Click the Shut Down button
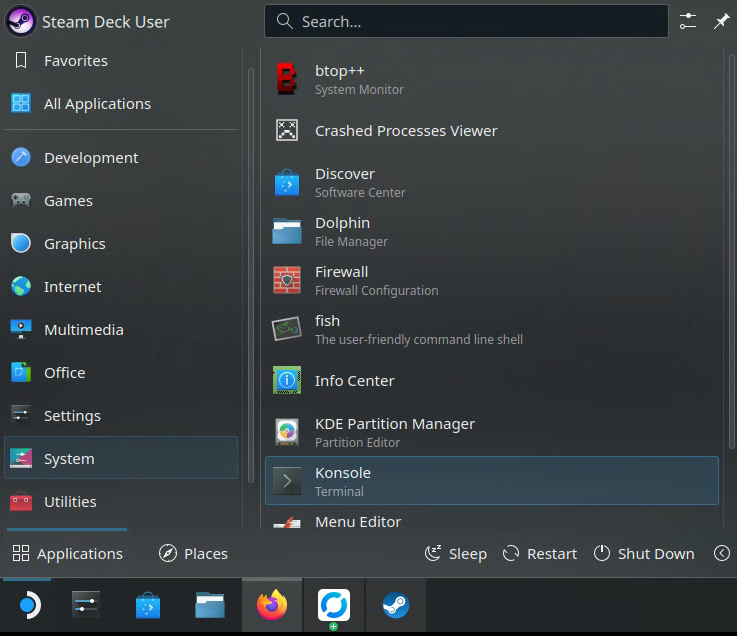Image resolution: width=737 pixels, height=636 pixels. 644,554
